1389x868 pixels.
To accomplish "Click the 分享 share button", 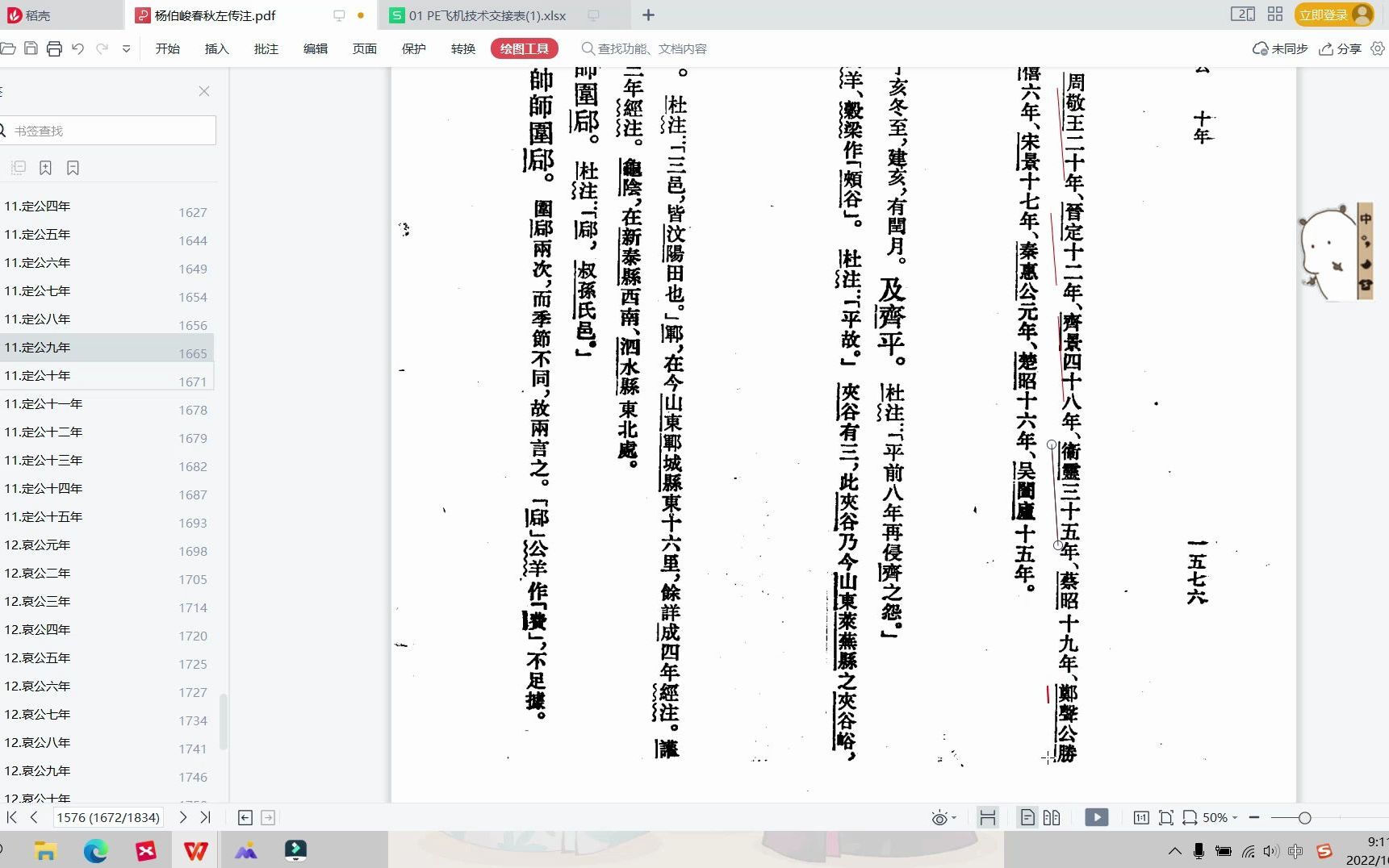I will coord(1341,48).
